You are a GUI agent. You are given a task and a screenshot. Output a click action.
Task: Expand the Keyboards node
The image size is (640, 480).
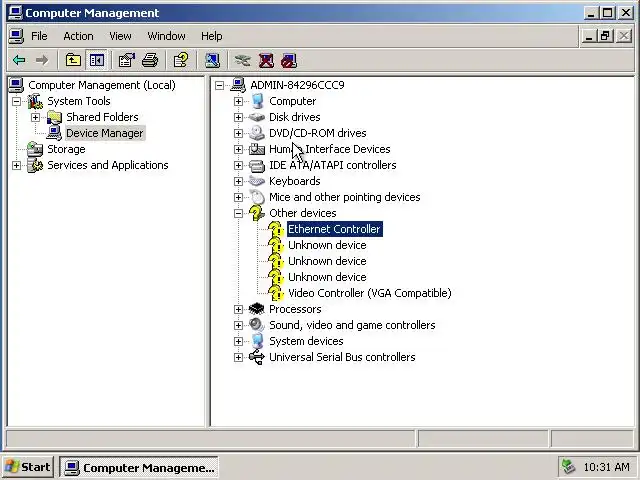[x=238, y=181]
